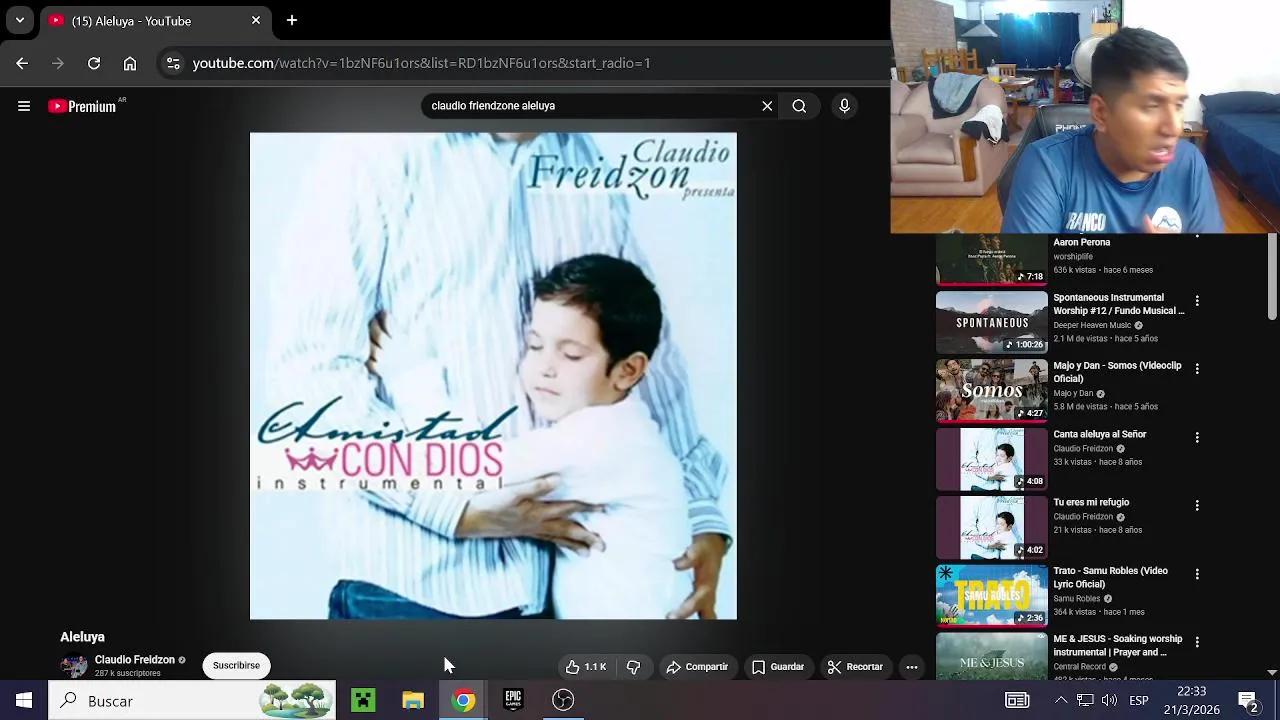Viewport: 1280px width, 720px height.
Task: Subscribe with the Suscribirse button
Action: pyautogui.click(x=236, y=665)
